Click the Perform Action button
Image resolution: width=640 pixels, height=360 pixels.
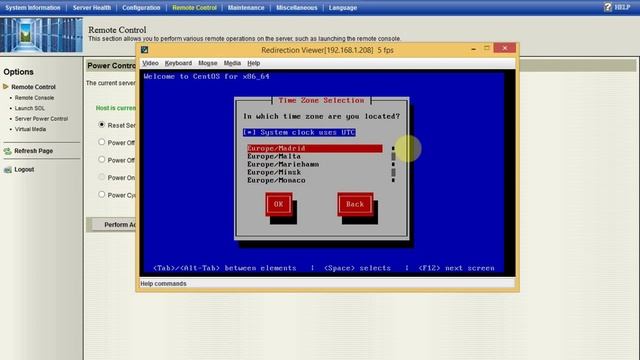pyautogui.click(x=113, y=224)
